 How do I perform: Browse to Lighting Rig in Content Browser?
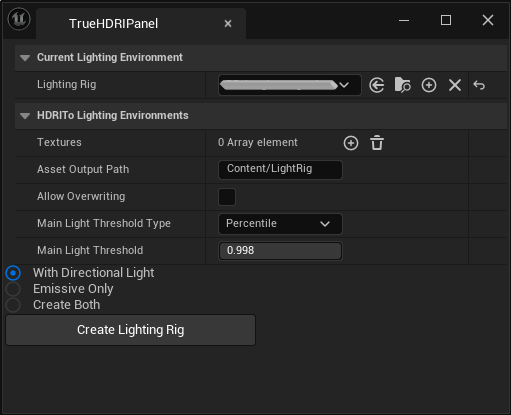click(x=402, y=85)
